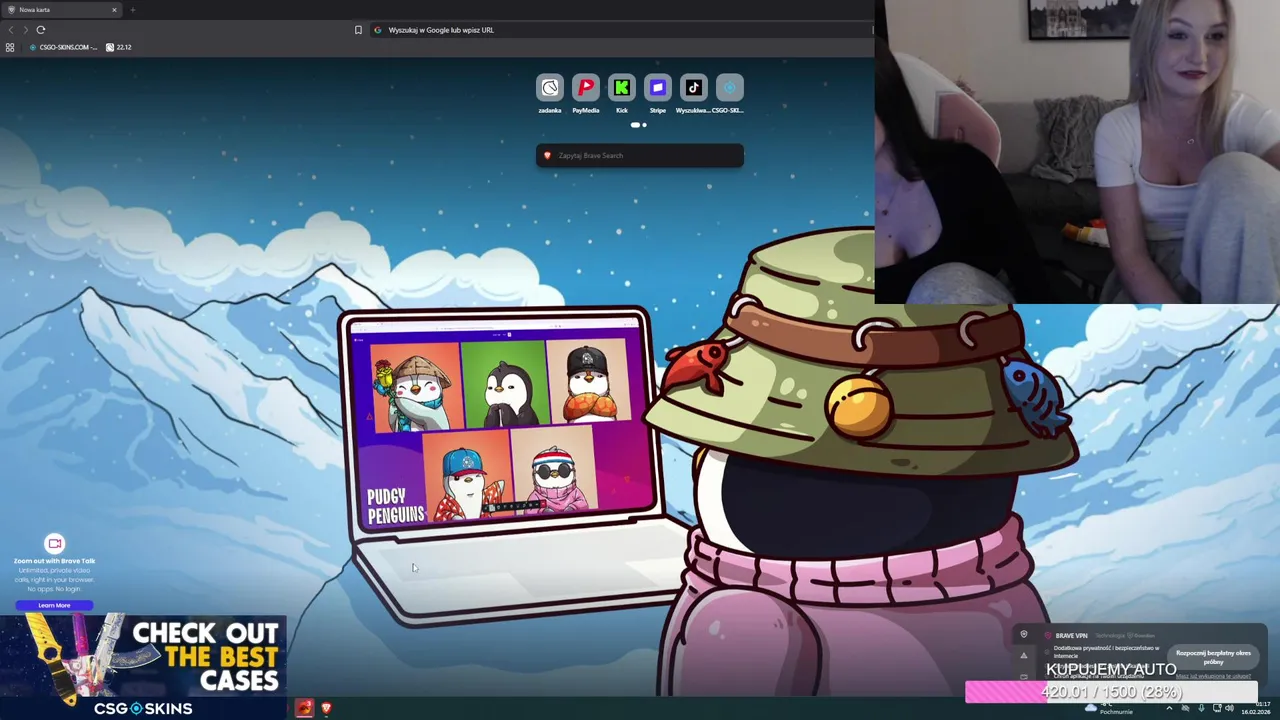Screen dimensions: 1280x720
Task: Open the volume speaker icon in tray
Action: coord(1229,709)
